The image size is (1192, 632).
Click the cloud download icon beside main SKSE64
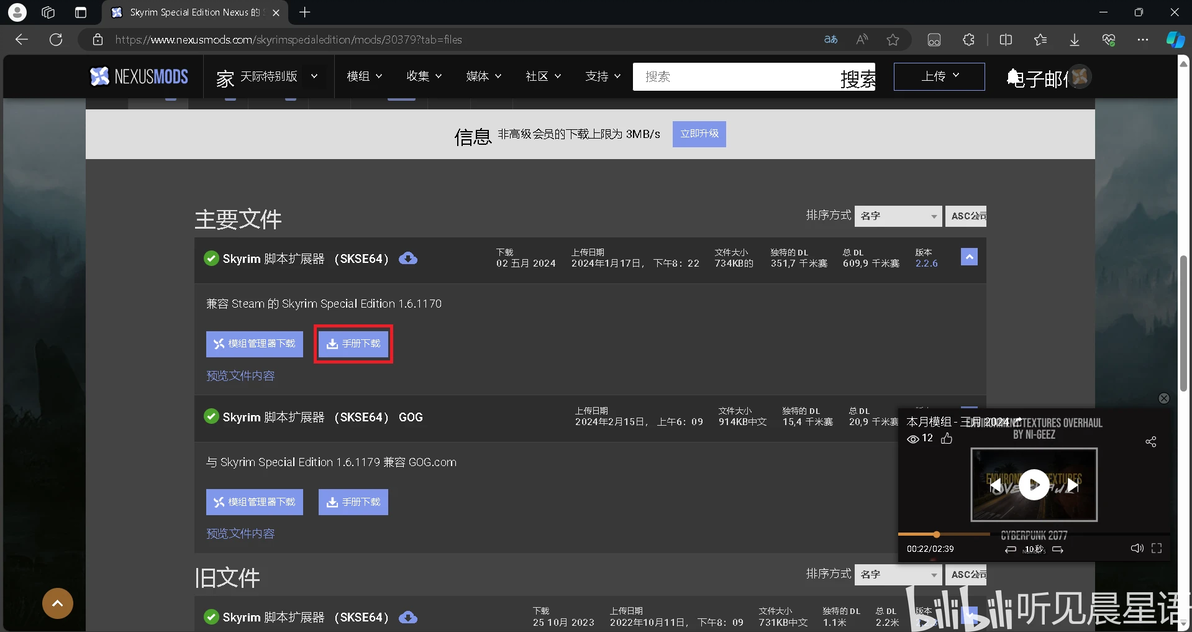point(407,259)
